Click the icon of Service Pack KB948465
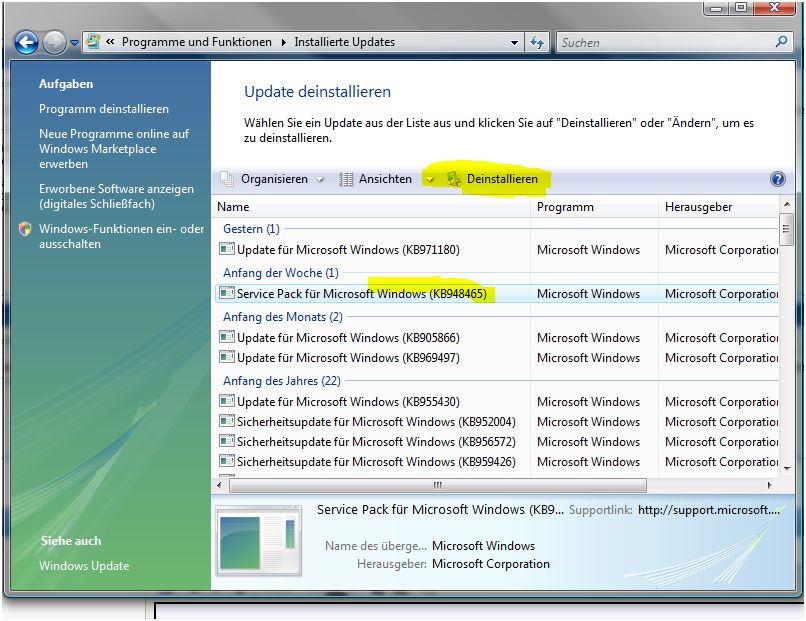 coord(226,293)
